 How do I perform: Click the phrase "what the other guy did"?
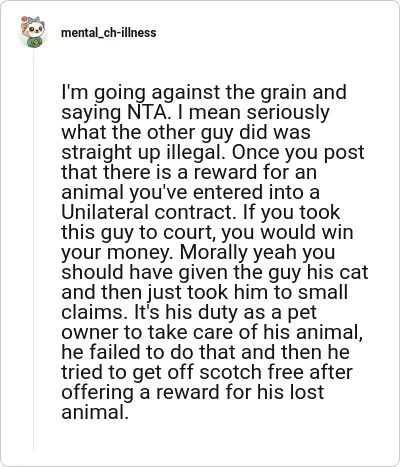point(164,132)
